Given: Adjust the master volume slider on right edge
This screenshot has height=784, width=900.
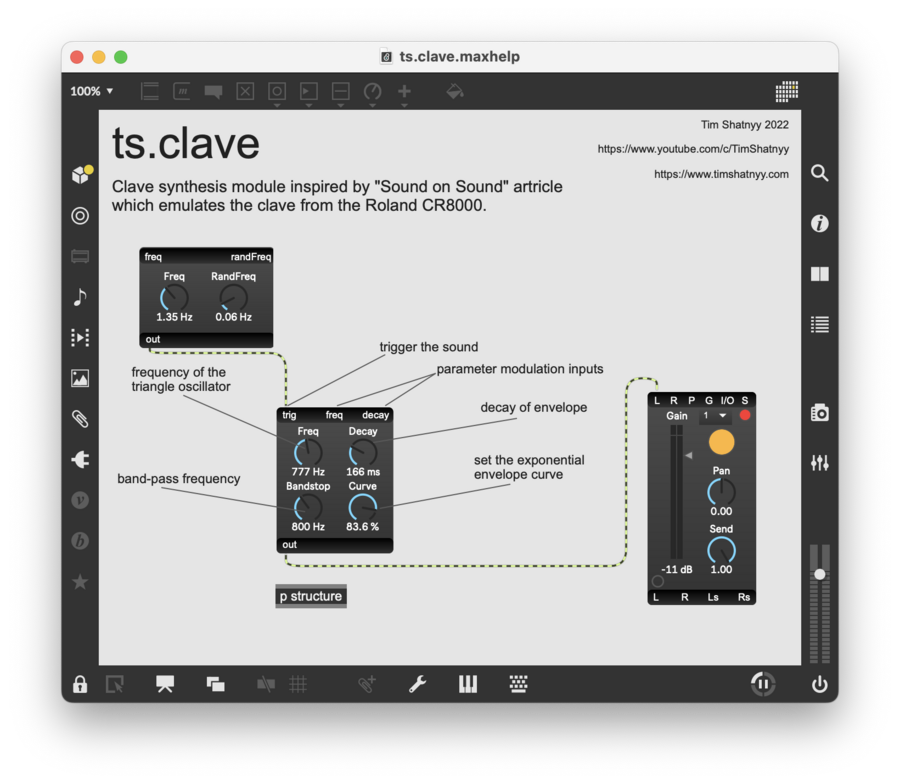Looking at the screenshot, I should pos(820,575).
